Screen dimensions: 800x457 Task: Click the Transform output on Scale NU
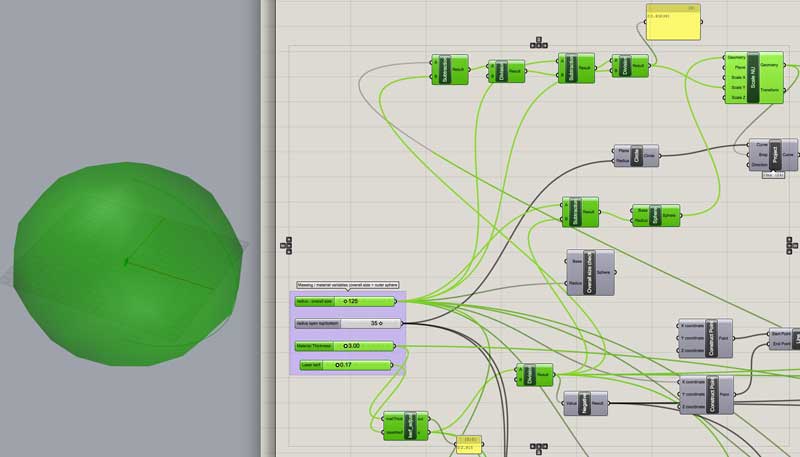coord(769,90)
